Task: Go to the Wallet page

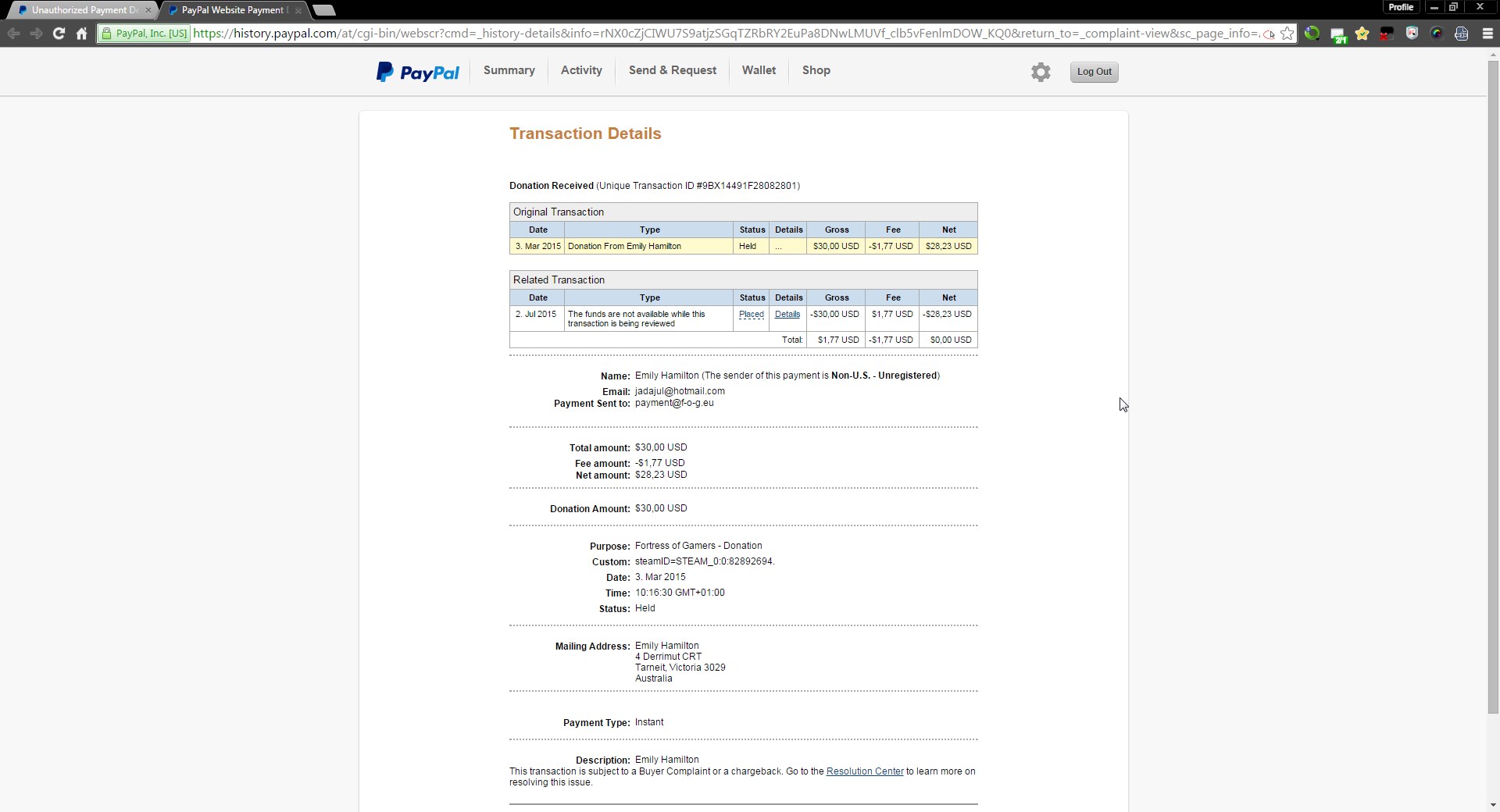Action: click(759, 70)
